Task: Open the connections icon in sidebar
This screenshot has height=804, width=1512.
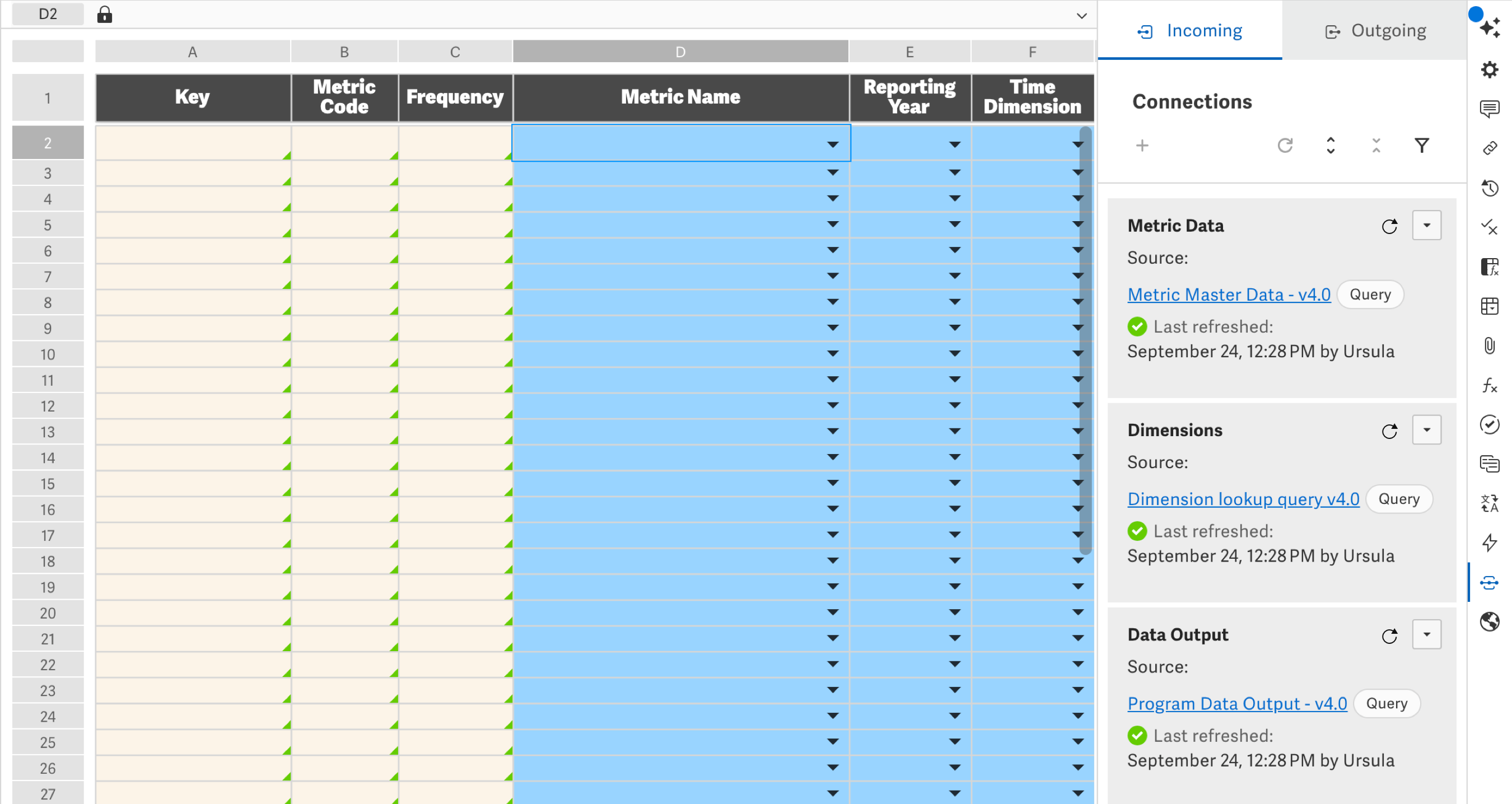Action: 1490,582
